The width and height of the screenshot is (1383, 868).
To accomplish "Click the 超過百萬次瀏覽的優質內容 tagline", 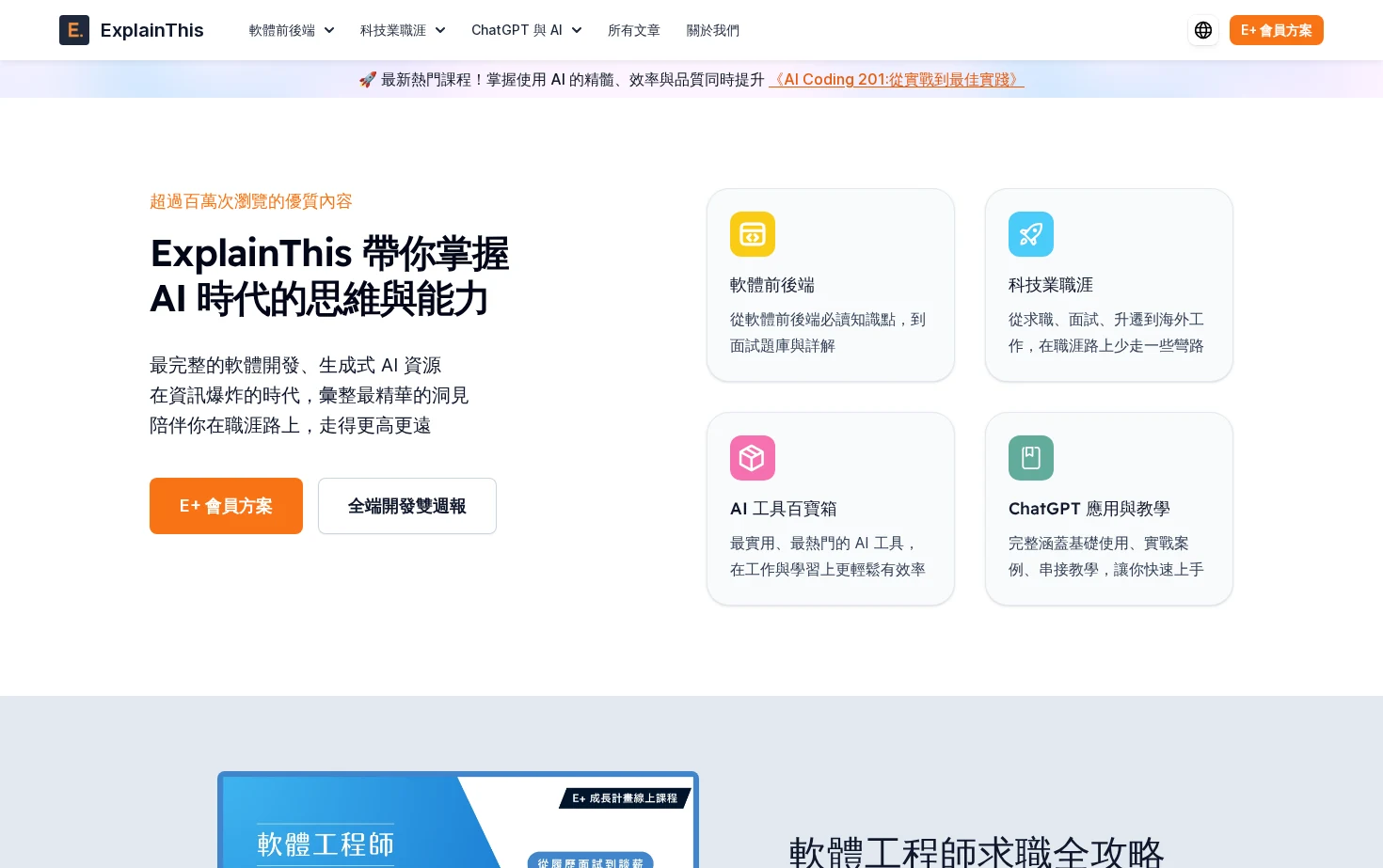I will tap(251, 201).
